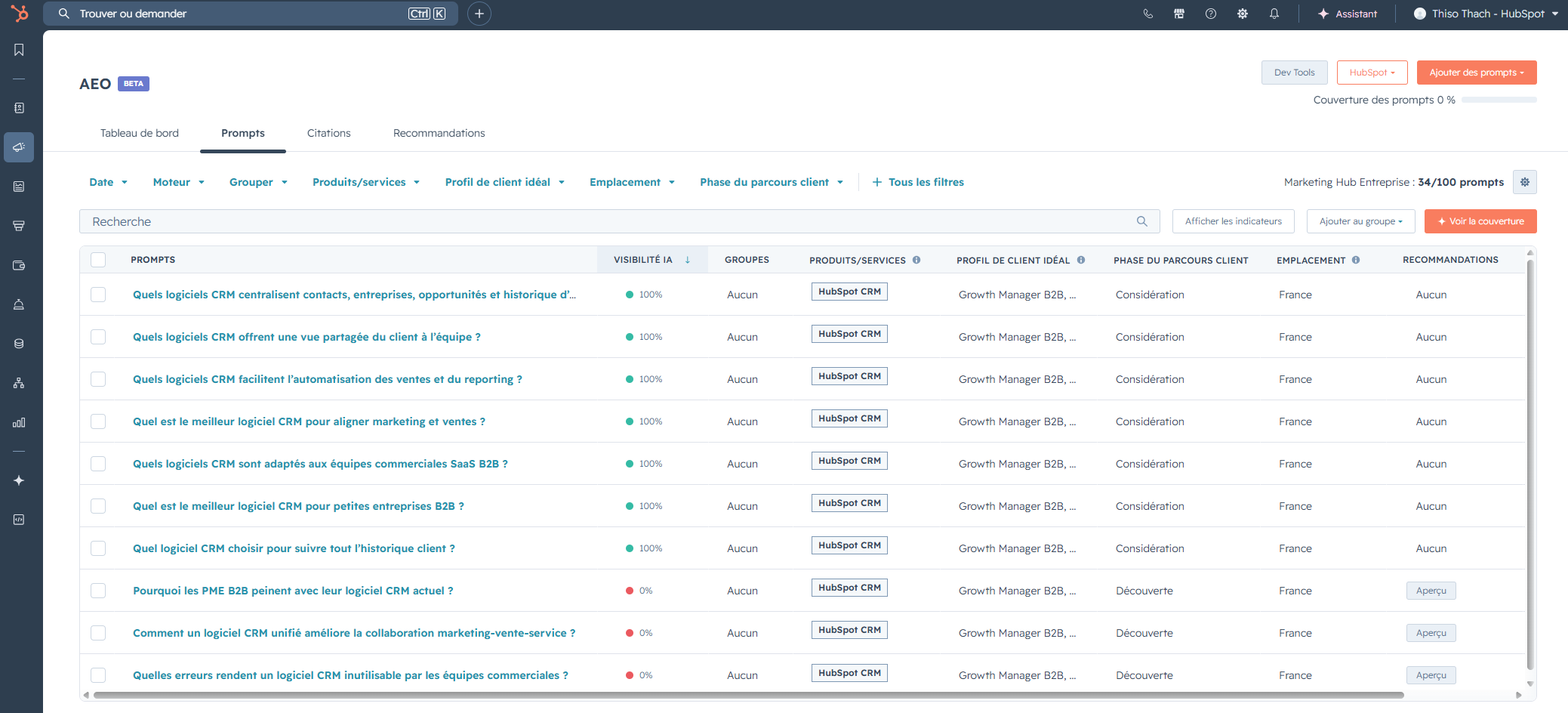Click the vertical table scrollbar
Image resolution: width=1568 pixels, height=713 pixels.
1530,465
